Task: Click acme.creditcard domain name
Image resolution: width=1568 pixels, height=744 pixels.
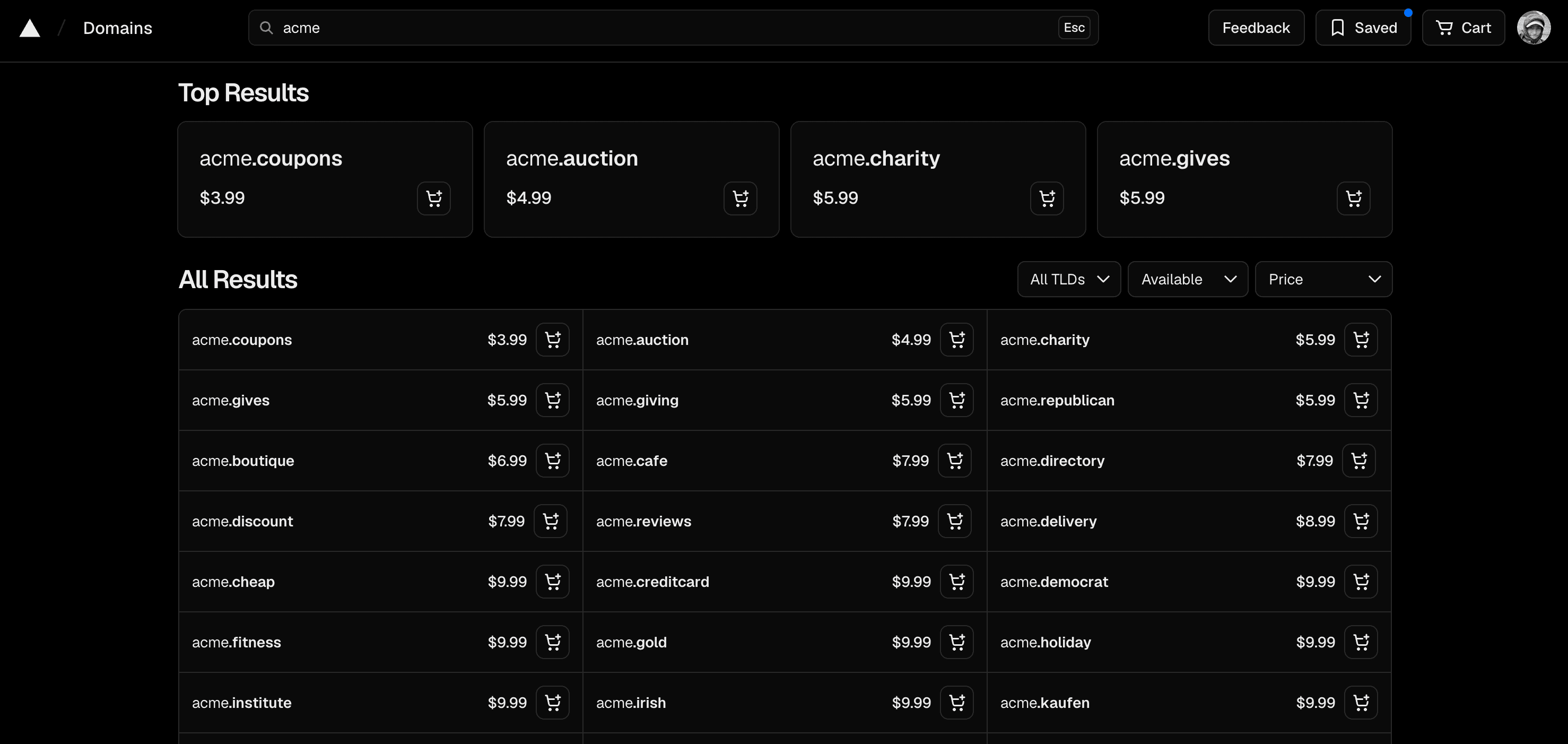Action: click(x=652, y=582)
